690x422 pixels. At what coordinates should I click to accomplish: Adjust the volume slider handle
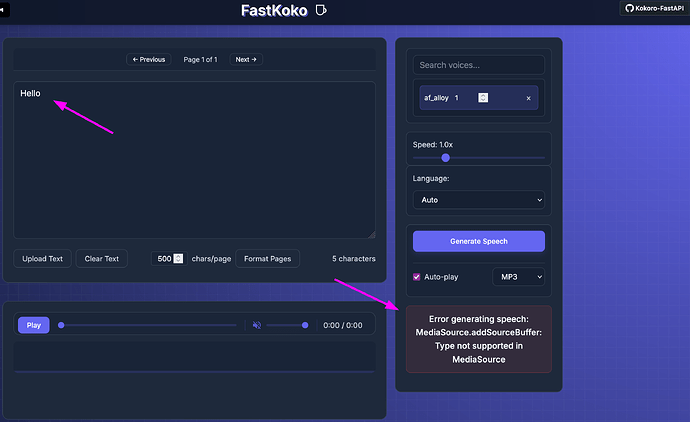point(305,325)
